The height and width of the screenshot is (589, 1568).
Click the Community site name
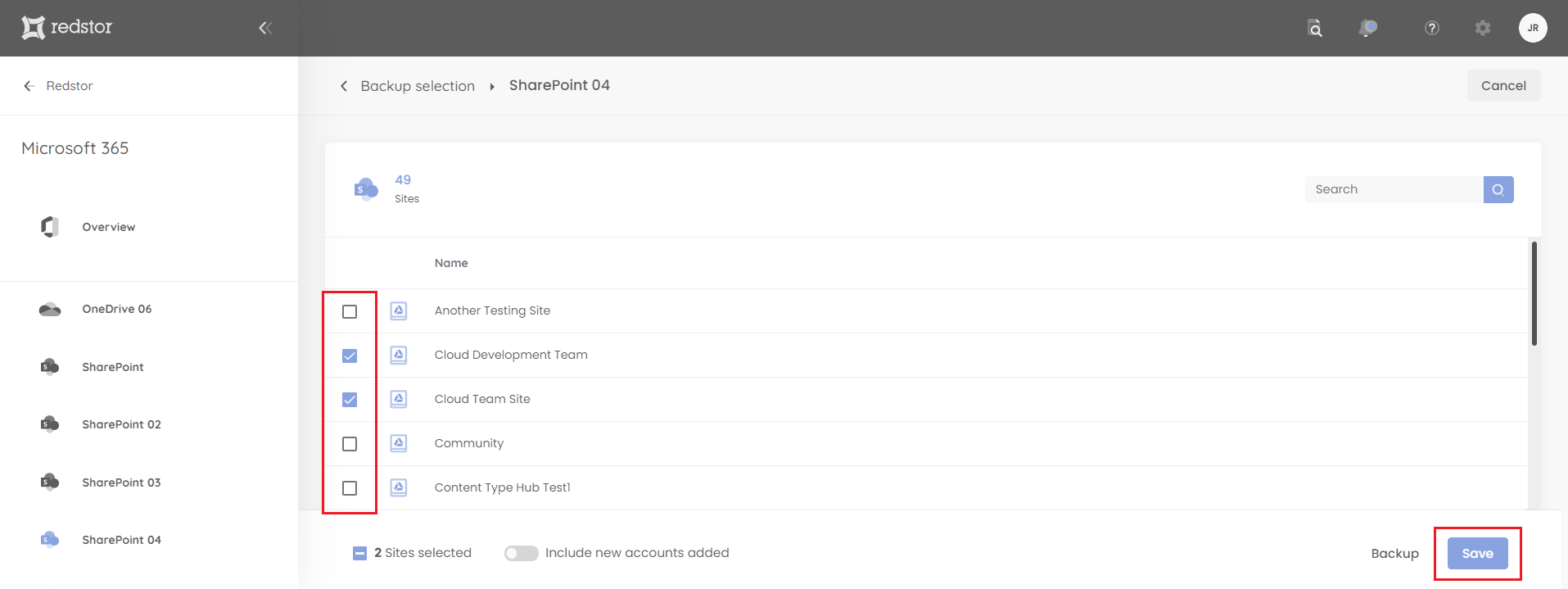[469, 443]
